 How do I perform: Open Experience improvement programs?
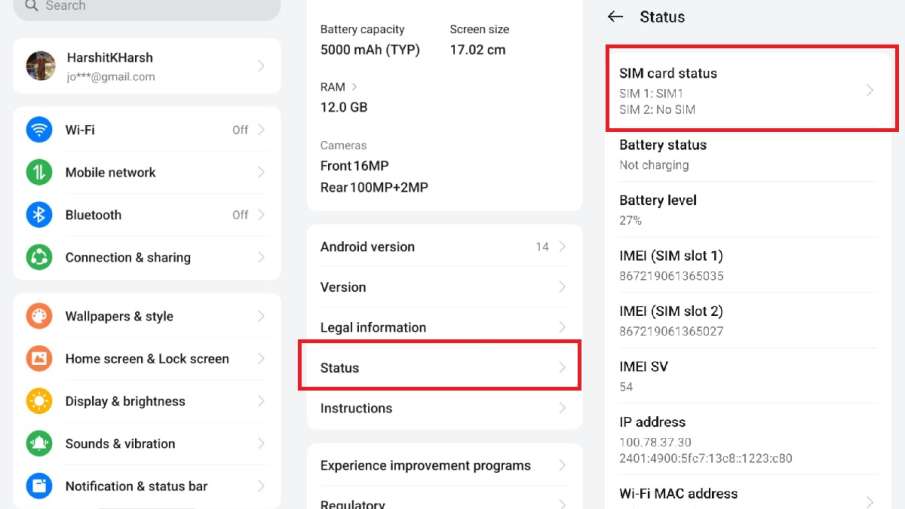[x=440, y=465]
